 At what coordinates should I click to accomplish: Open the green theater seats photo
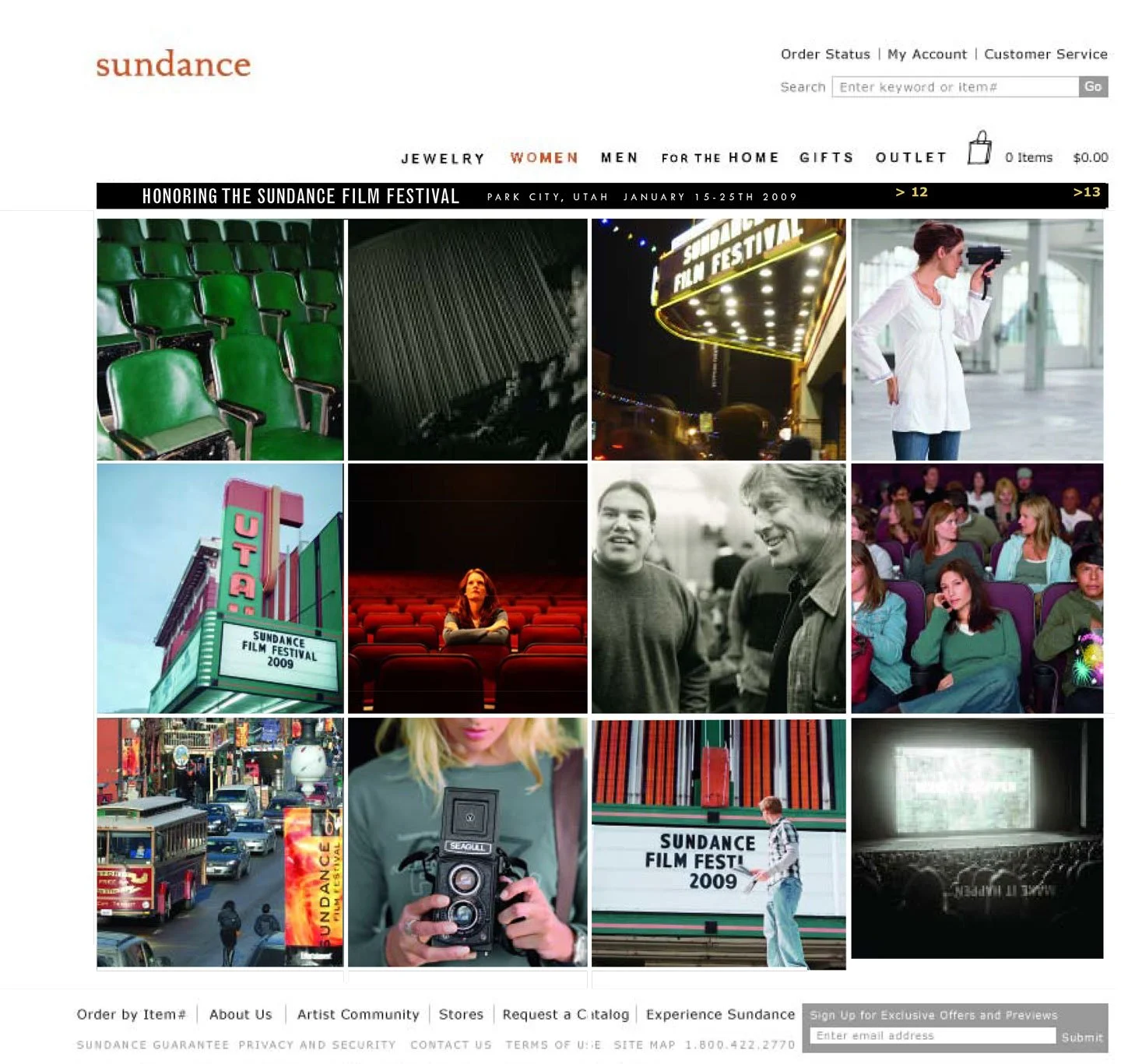pos(220,339)
